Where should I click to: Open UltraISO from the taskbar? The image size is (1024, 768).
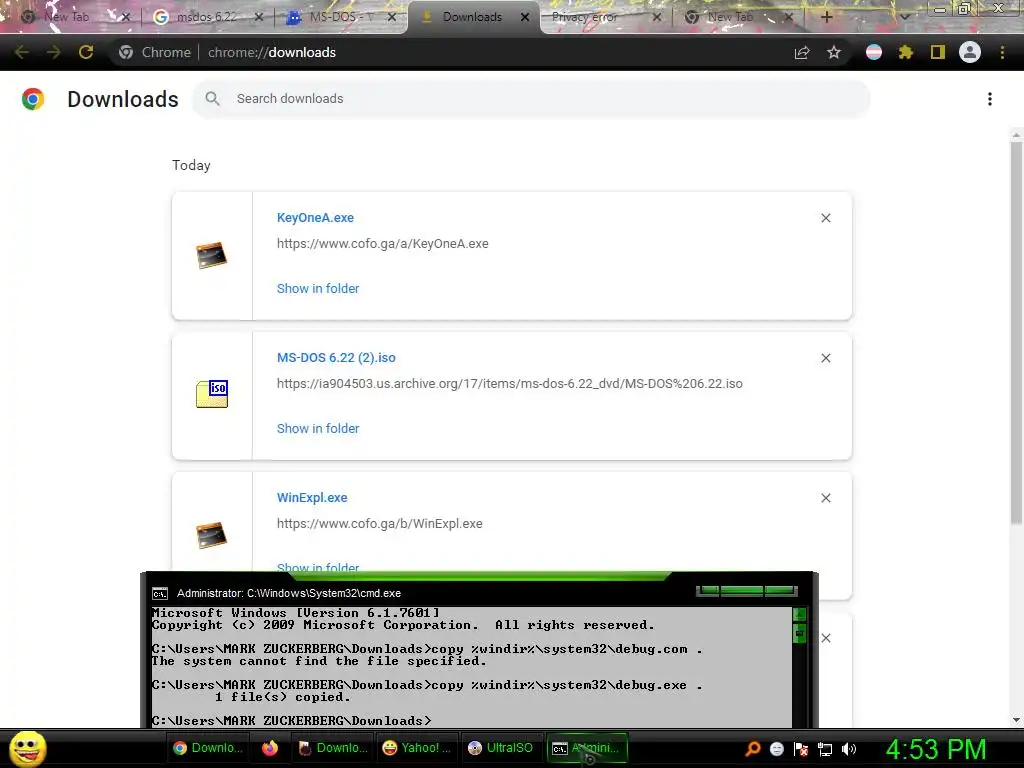coord(501,748)
